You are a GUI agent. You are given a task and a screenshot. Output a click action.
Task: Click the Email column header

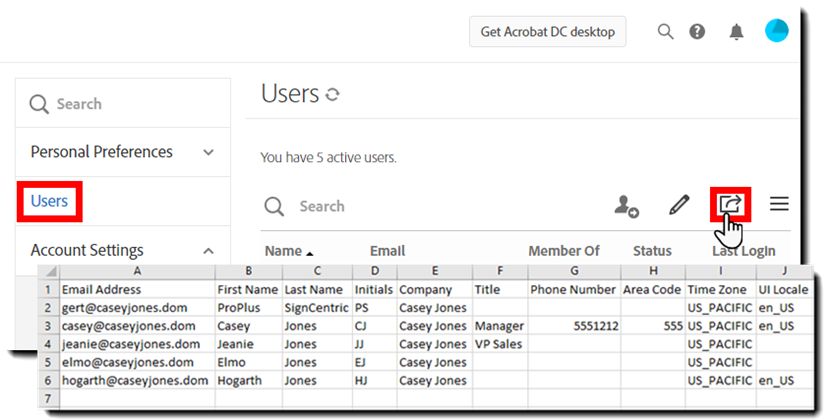click(x=387, y=251)
